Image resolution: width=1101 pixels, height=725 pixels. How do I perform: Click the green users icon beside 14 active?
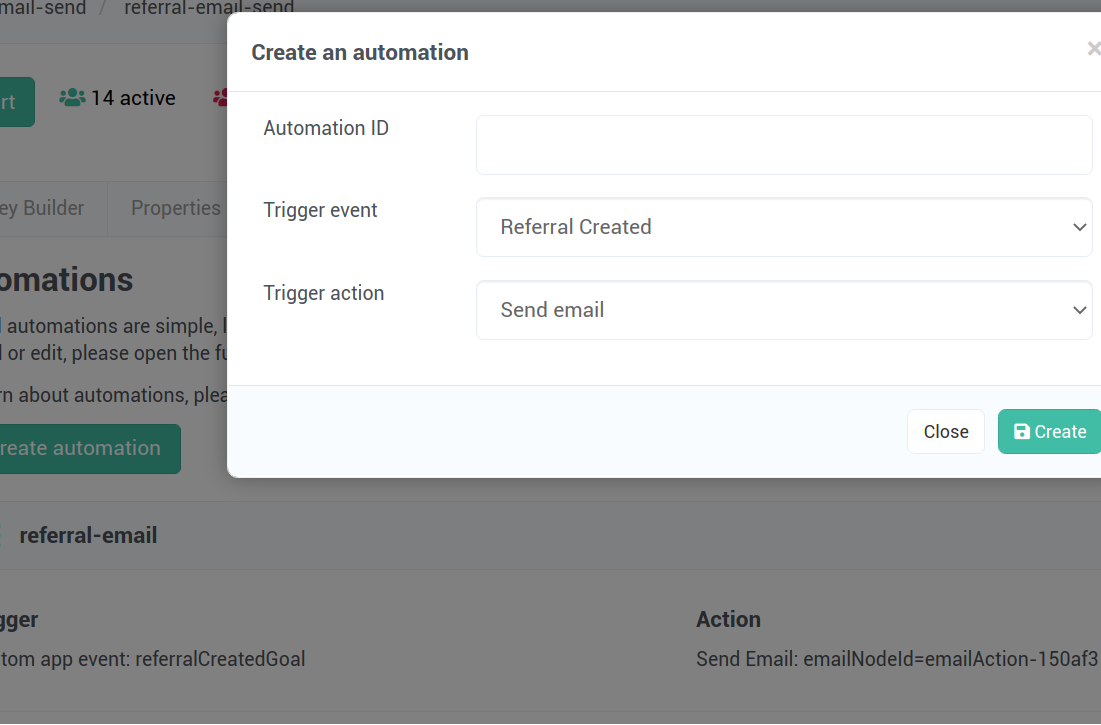[72, 98]
